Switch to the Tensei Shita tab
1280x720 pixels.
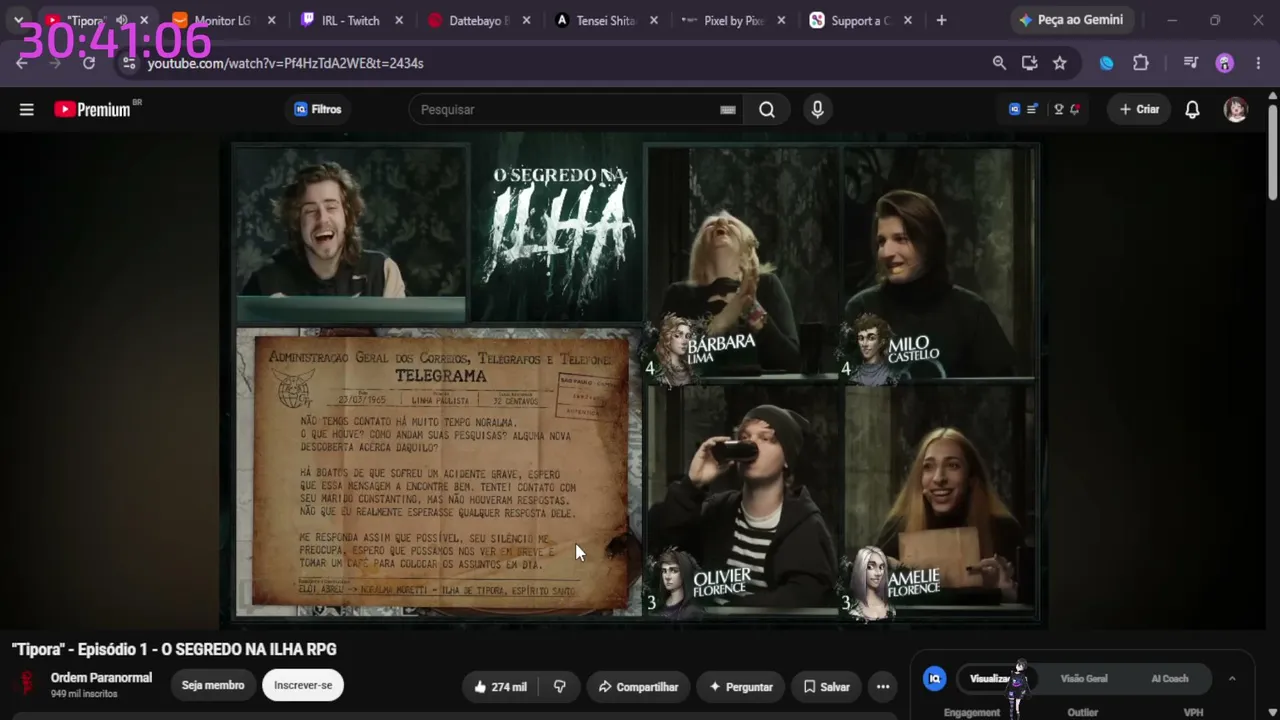(606, 20)
